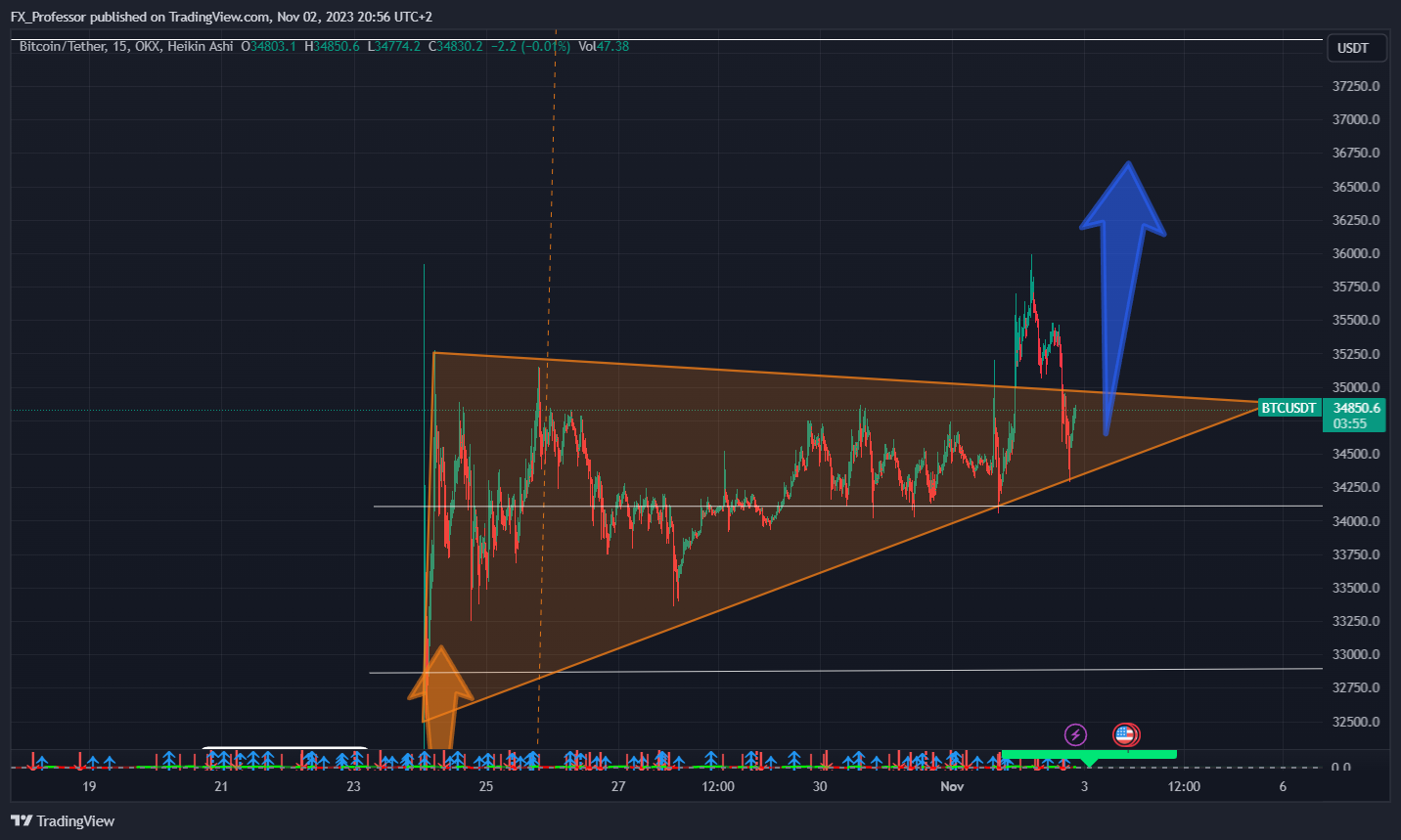Image resolution: width=1401 pixels, height=840 pixels.
Task: Click the BTCUSDT price line label
Action: click(x=1288, y=408)
